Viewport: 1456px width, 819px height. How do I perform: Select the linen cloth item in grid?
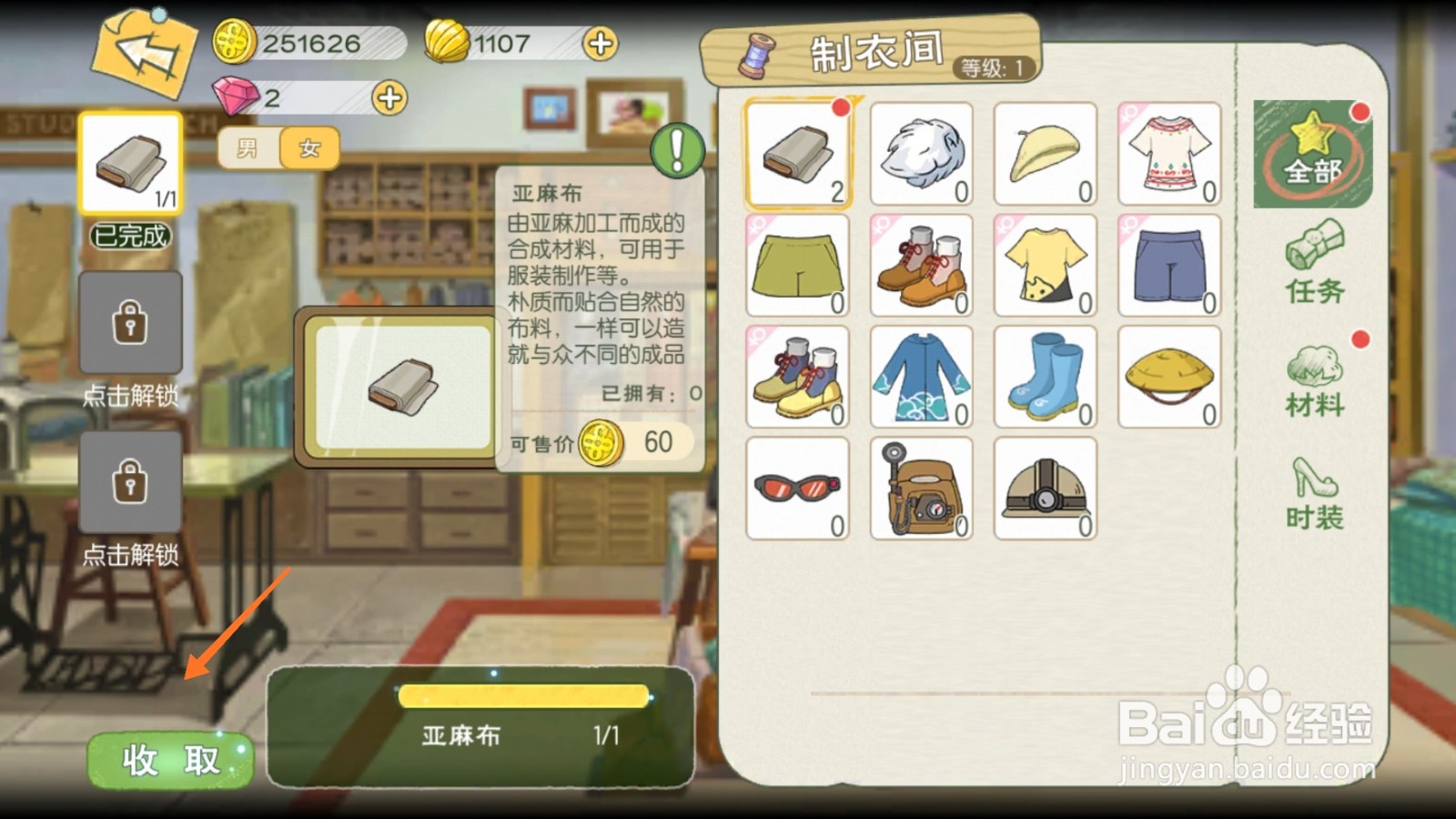pos(798,153)
